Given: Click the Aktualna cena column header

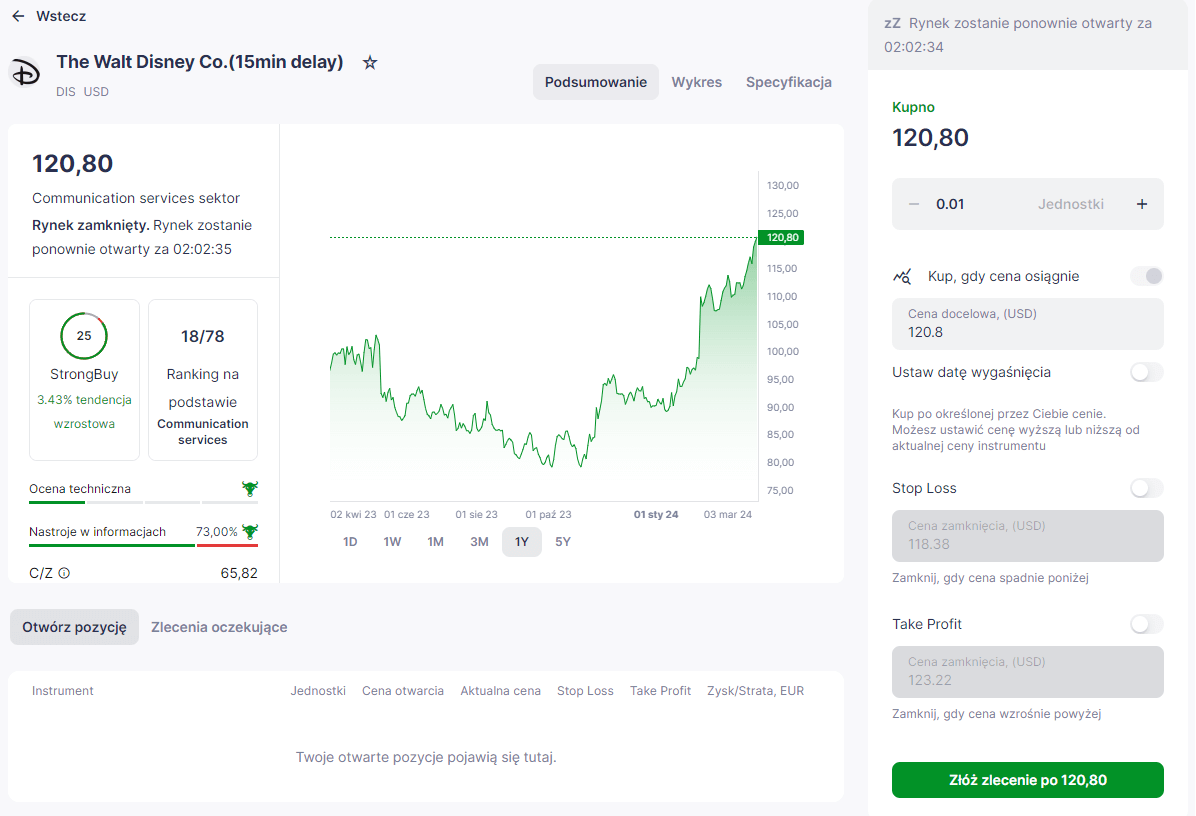Looking at the screenshot, I should coord(500,691).
